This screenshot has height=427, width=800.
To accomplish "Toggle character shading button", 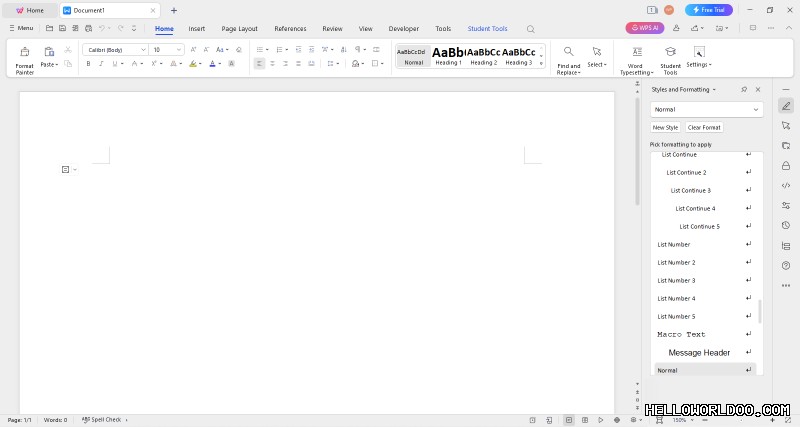I will pos(232,64).
